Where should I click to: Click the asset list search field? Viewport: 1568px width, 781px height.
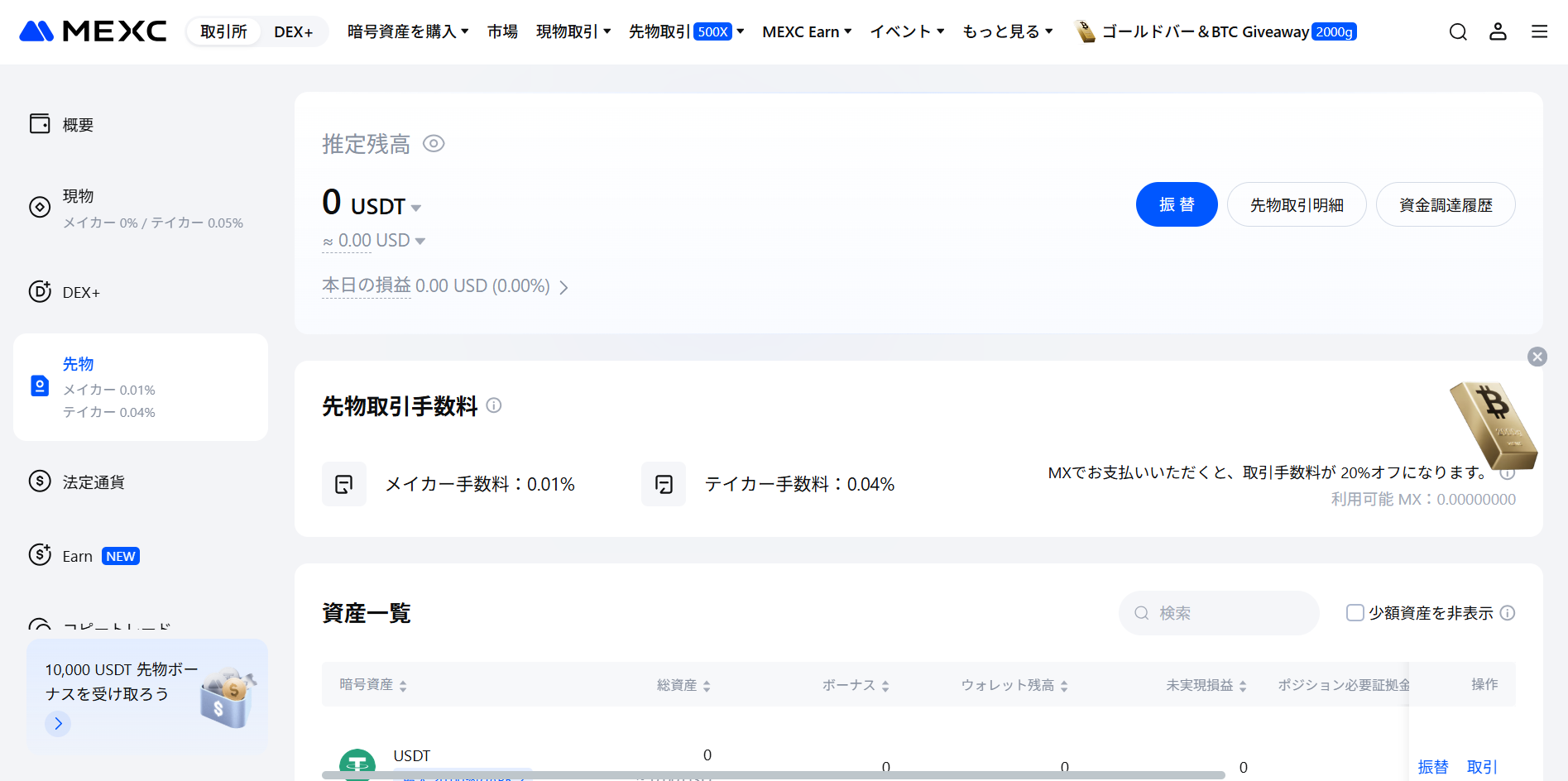(1218, 612)
